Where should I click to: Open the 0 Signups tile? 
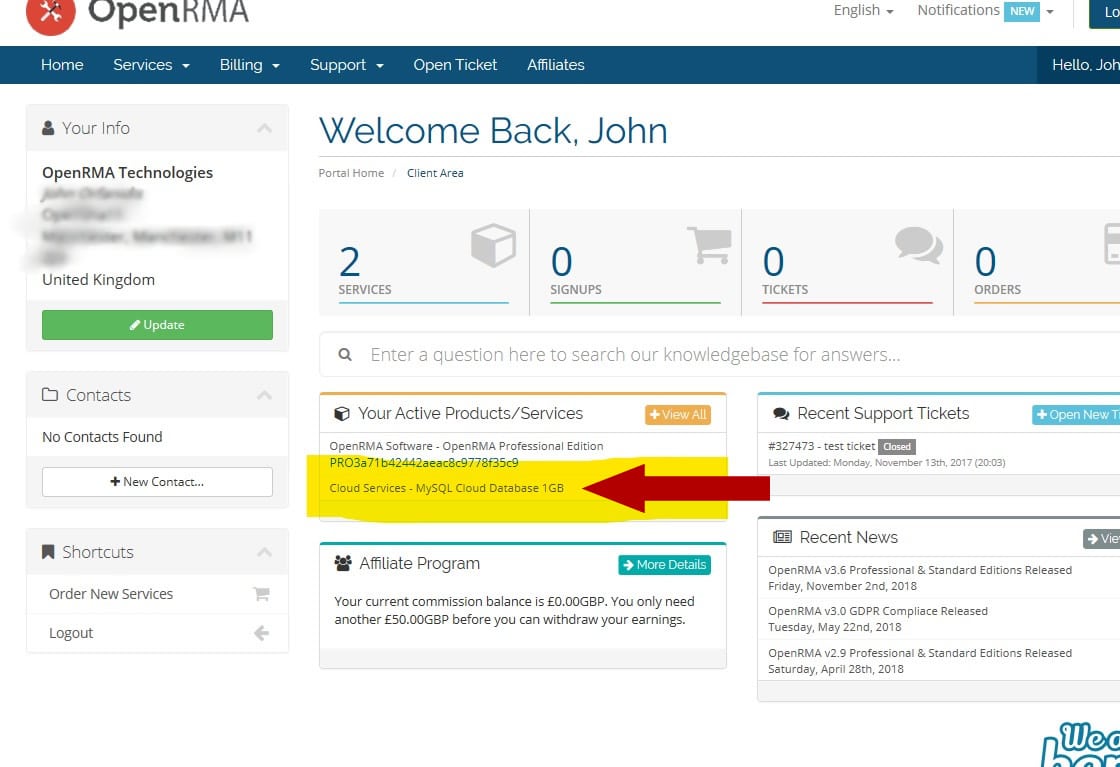pyautogui.click(x=635, y=262)
